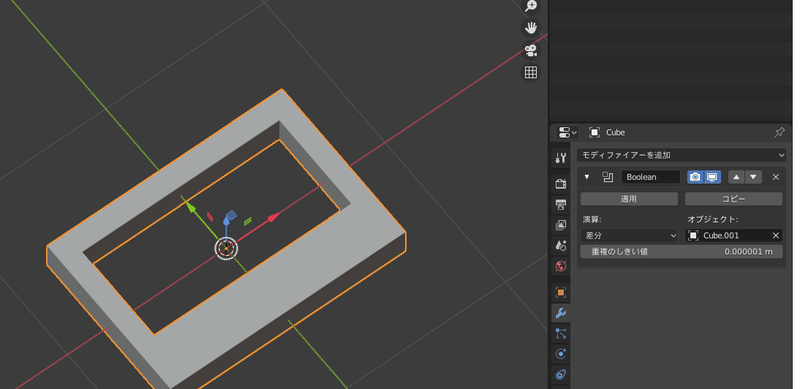
Task: Click the small red plane gizmo handle
Action: 210,216
